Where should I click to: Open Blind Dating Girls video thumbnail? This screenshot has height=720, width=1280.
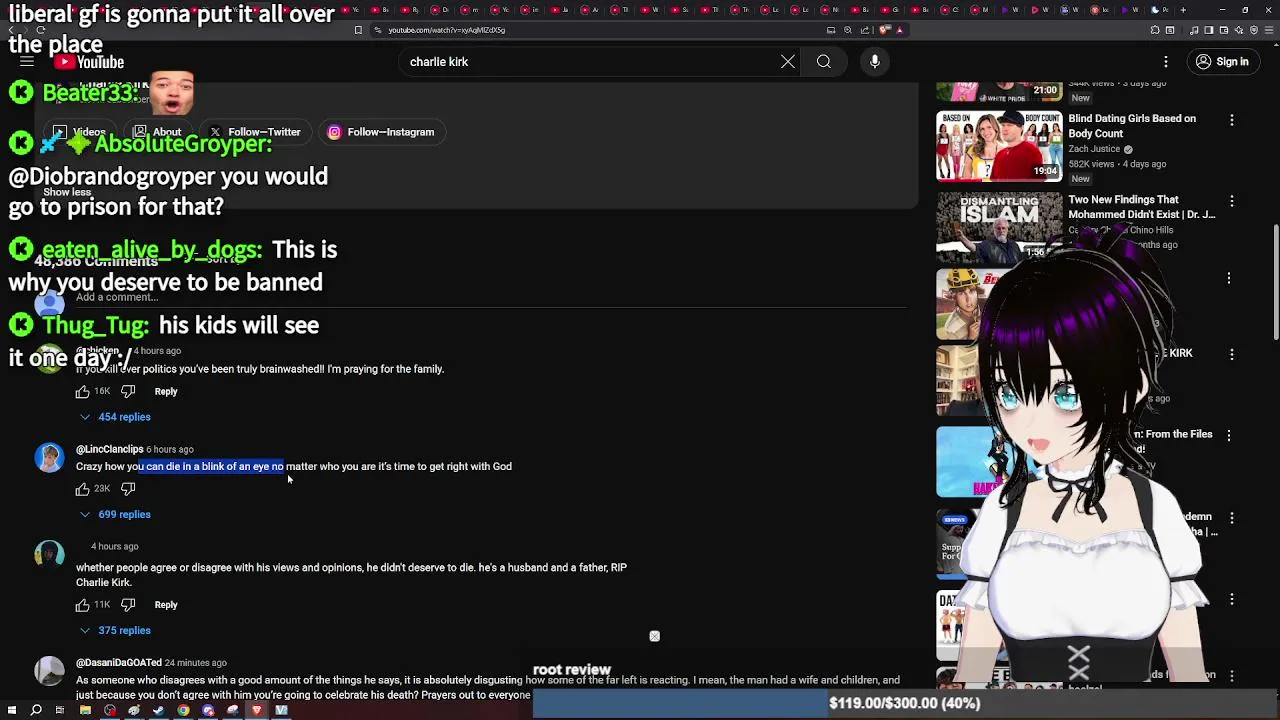999,146
